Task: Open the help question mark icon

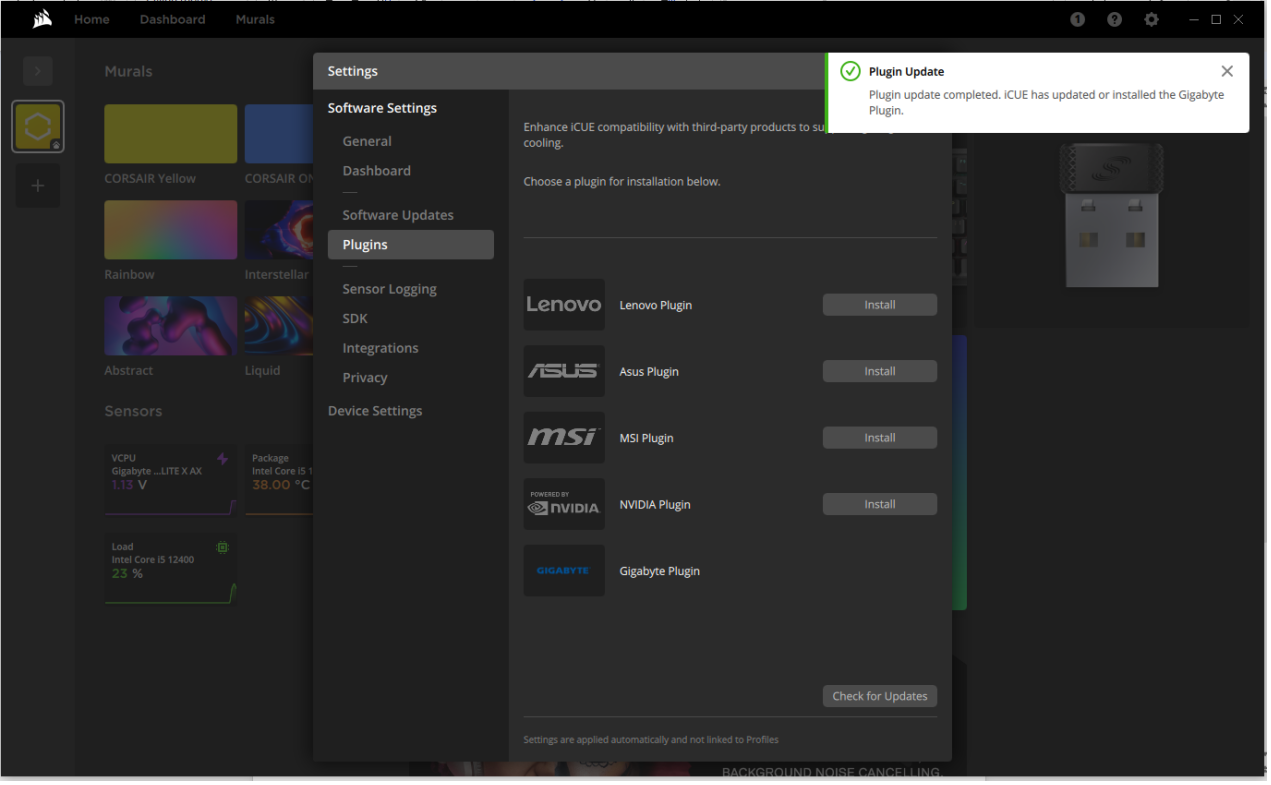Action: click(1114, 19)
